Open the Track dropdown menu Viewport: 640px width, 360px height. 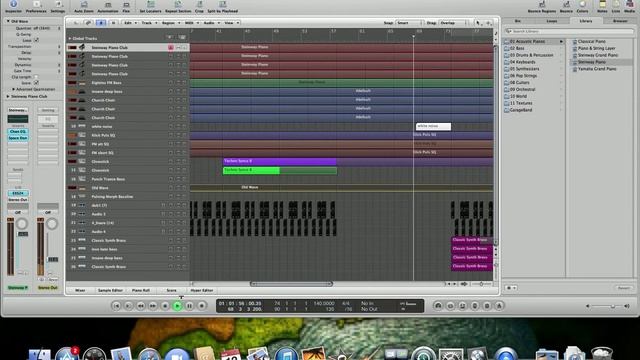pyautogui.click(x=148, y=23)
